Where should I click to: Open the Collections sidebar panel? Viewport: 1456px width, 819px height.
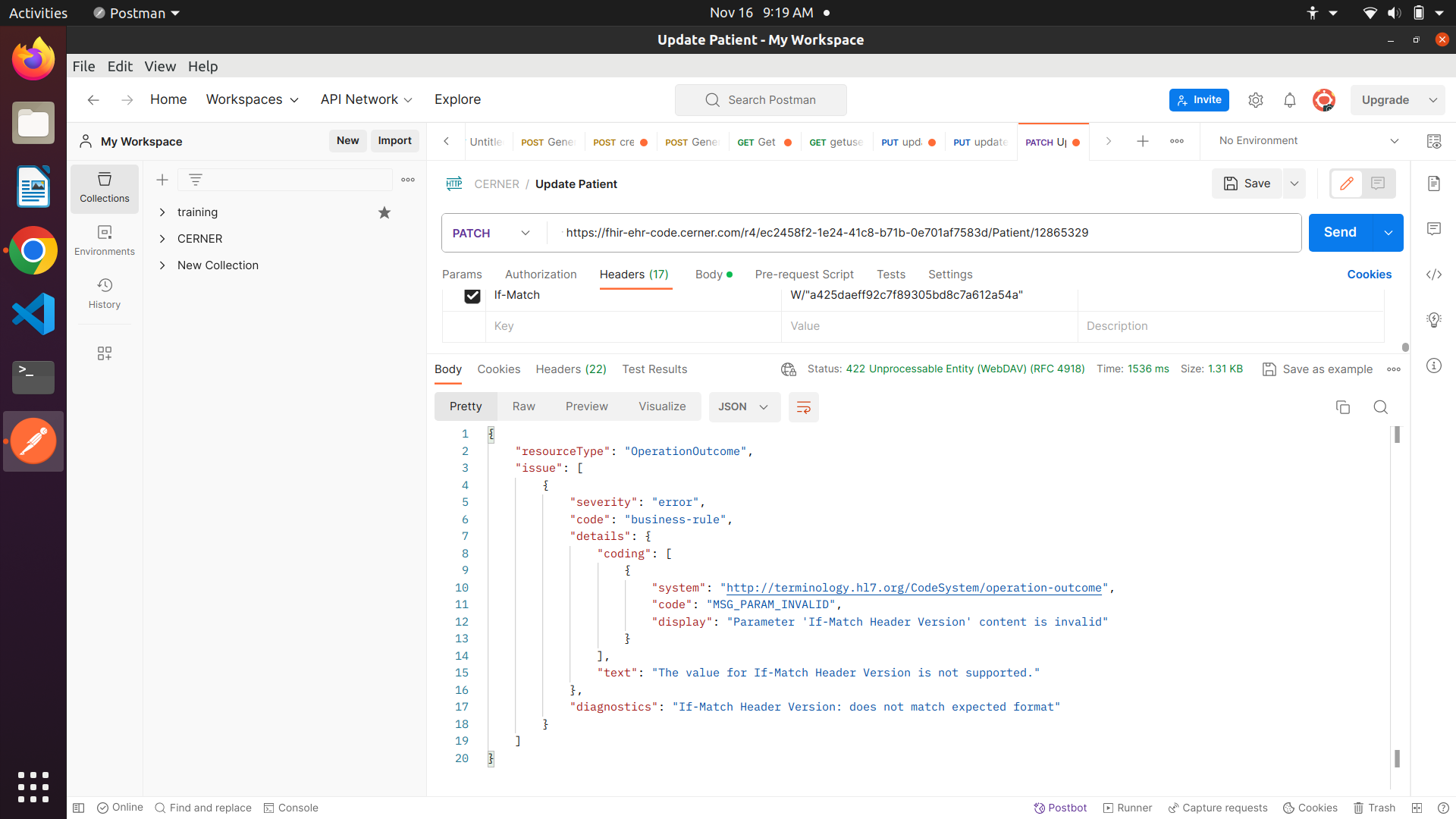click(105, 187)
